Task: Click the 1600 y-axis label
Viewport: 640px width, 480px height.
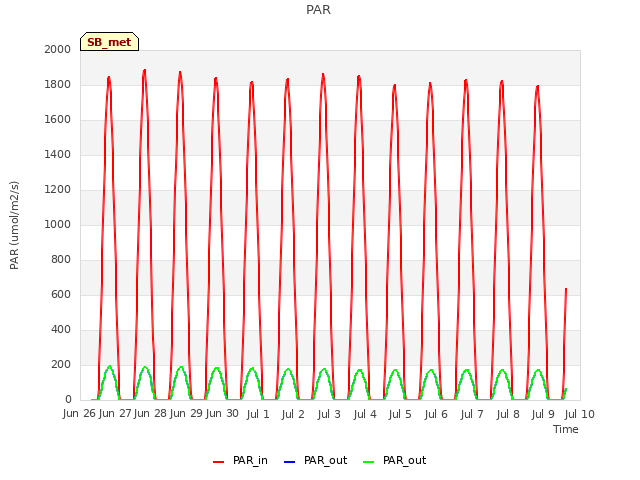Action: [x=58, y=120]
